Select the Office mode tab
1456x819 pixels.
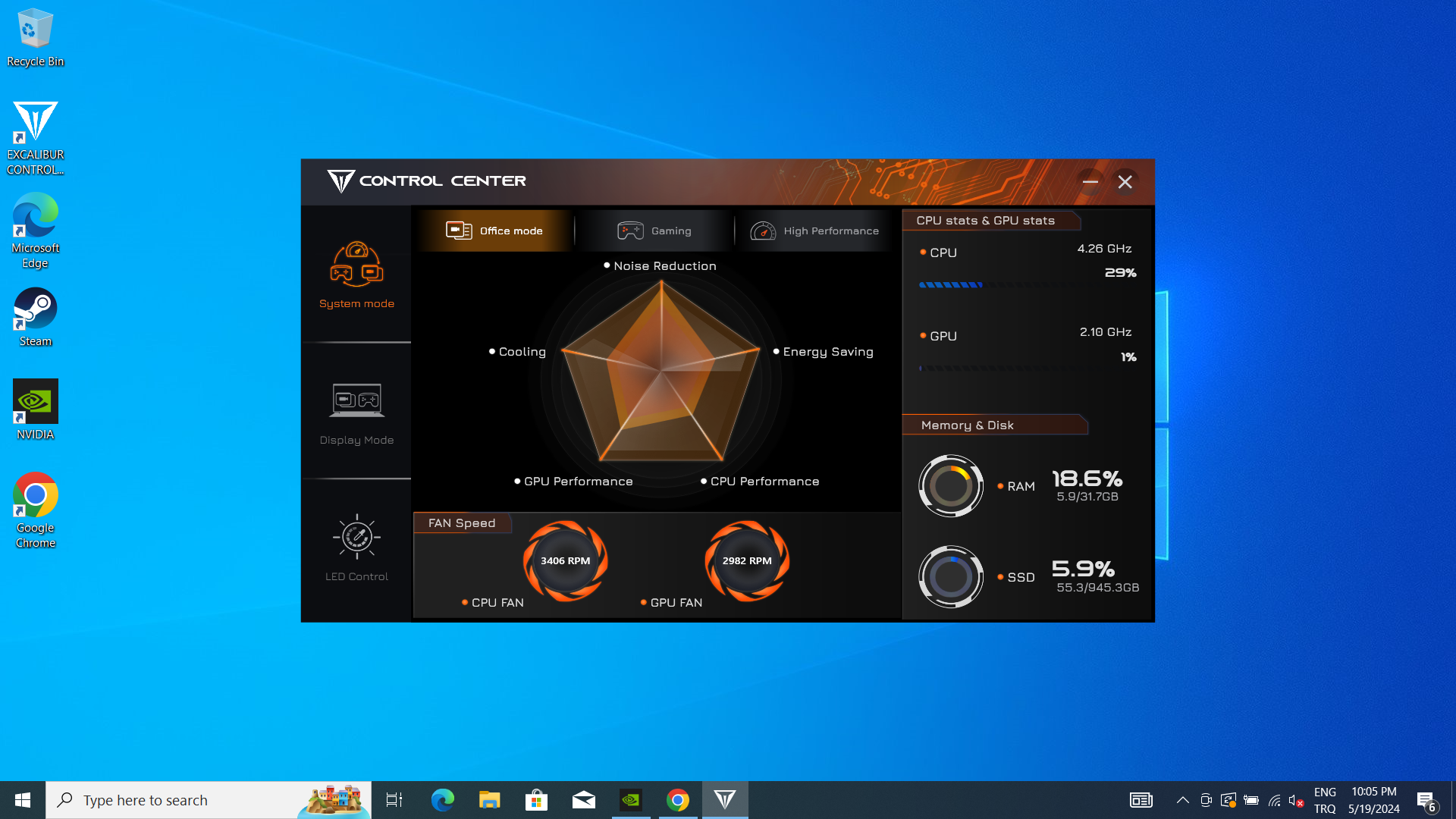point(494,231)
